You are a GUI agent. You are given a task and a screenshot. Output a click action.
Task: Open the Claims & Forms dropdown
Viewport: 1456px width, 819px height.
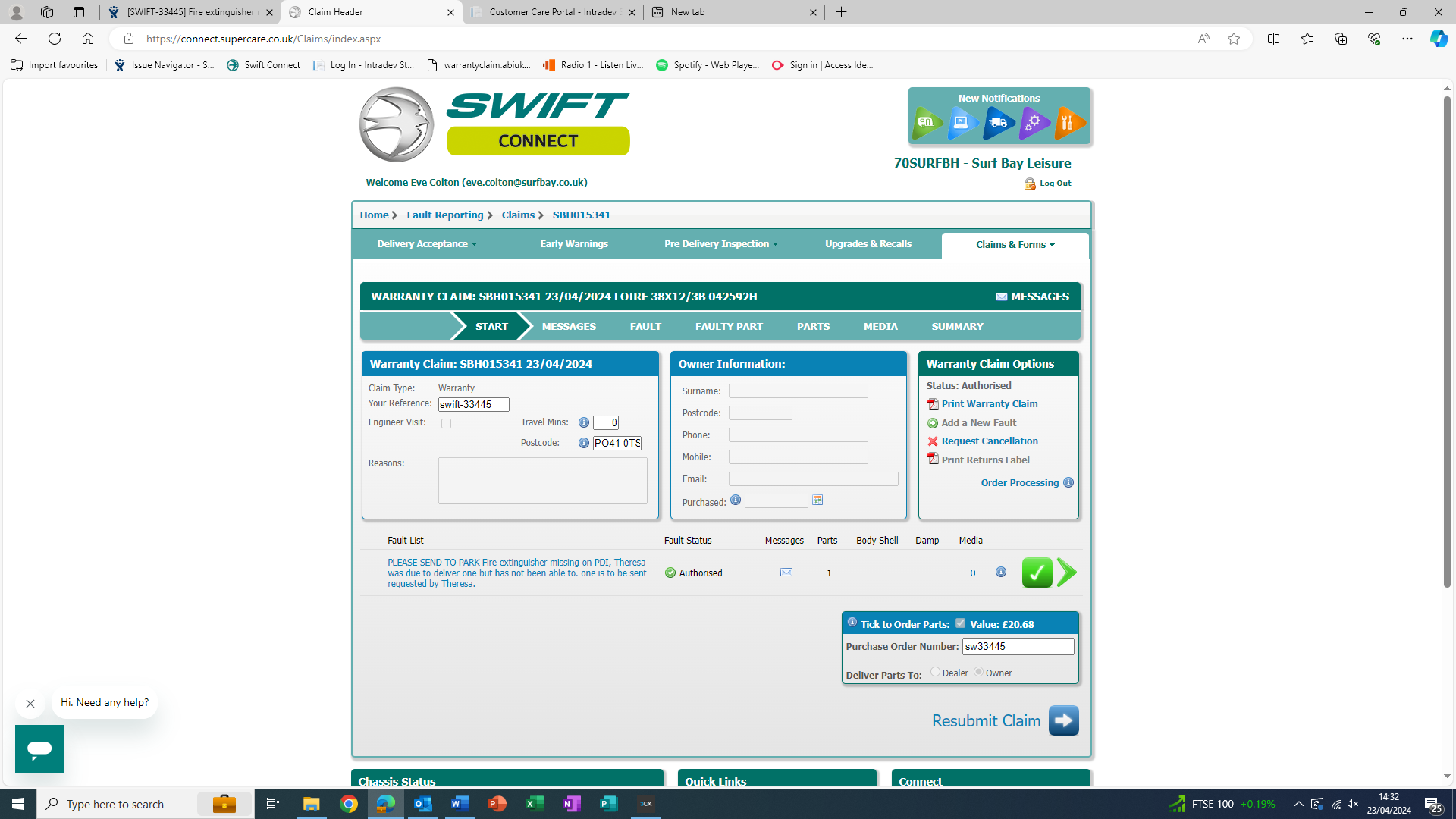click(x=1015, y=245)
